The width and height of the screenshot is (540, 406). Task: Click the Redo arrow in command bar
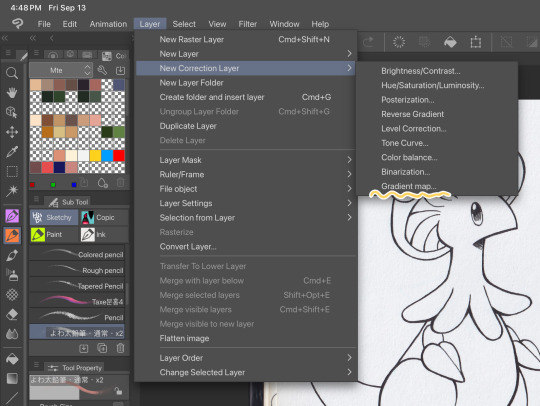(x=368, y=42)
